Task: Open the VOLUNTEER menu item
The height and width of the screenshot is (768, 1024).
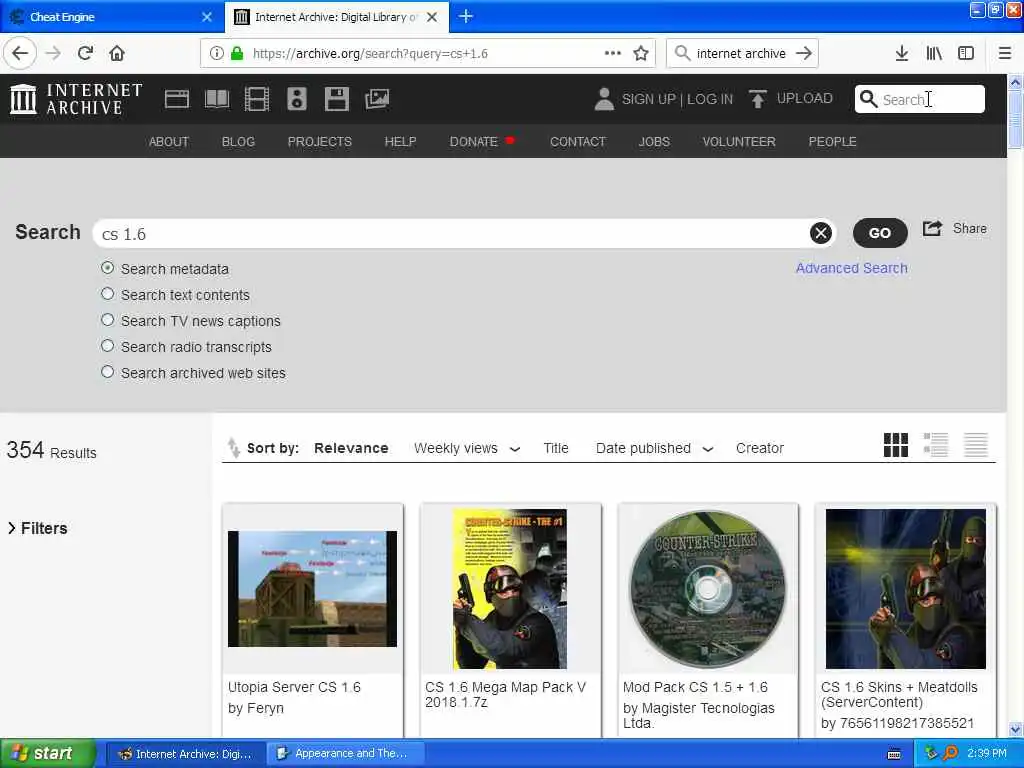Action: pos(739,142)
